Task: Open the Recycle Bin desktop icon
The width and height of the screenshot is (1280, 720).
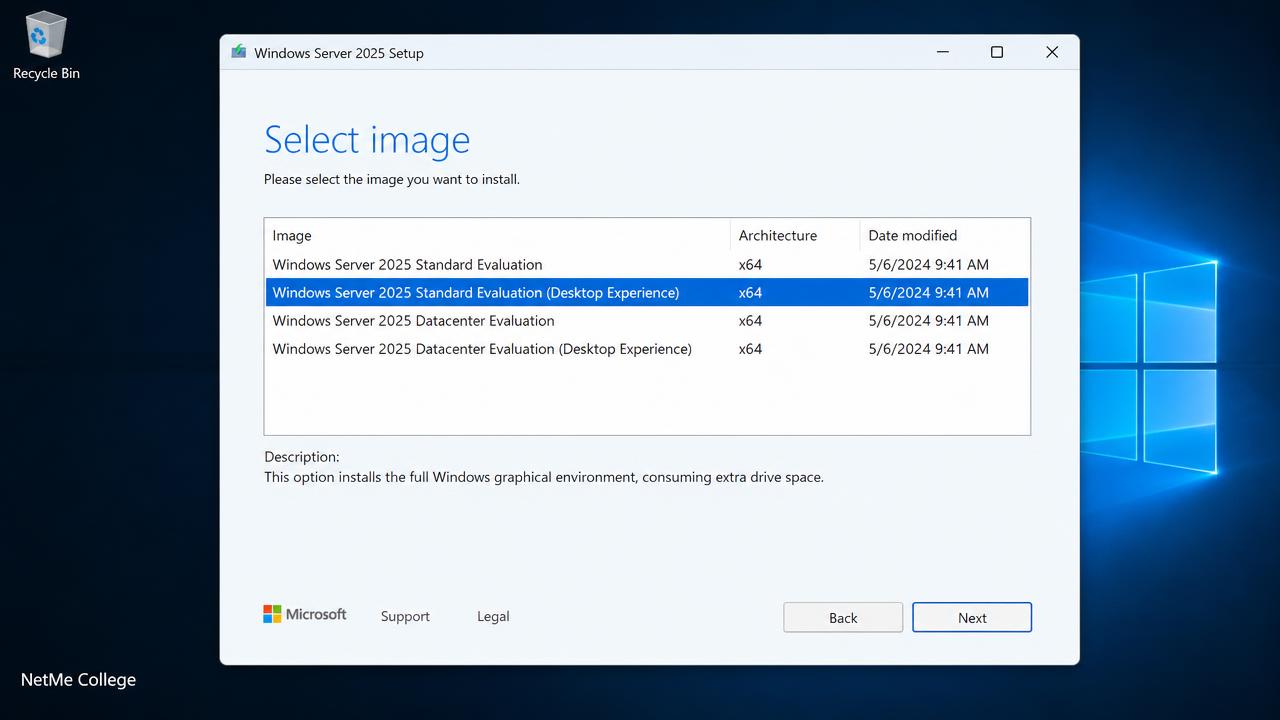Action: (x=46, y=45)
